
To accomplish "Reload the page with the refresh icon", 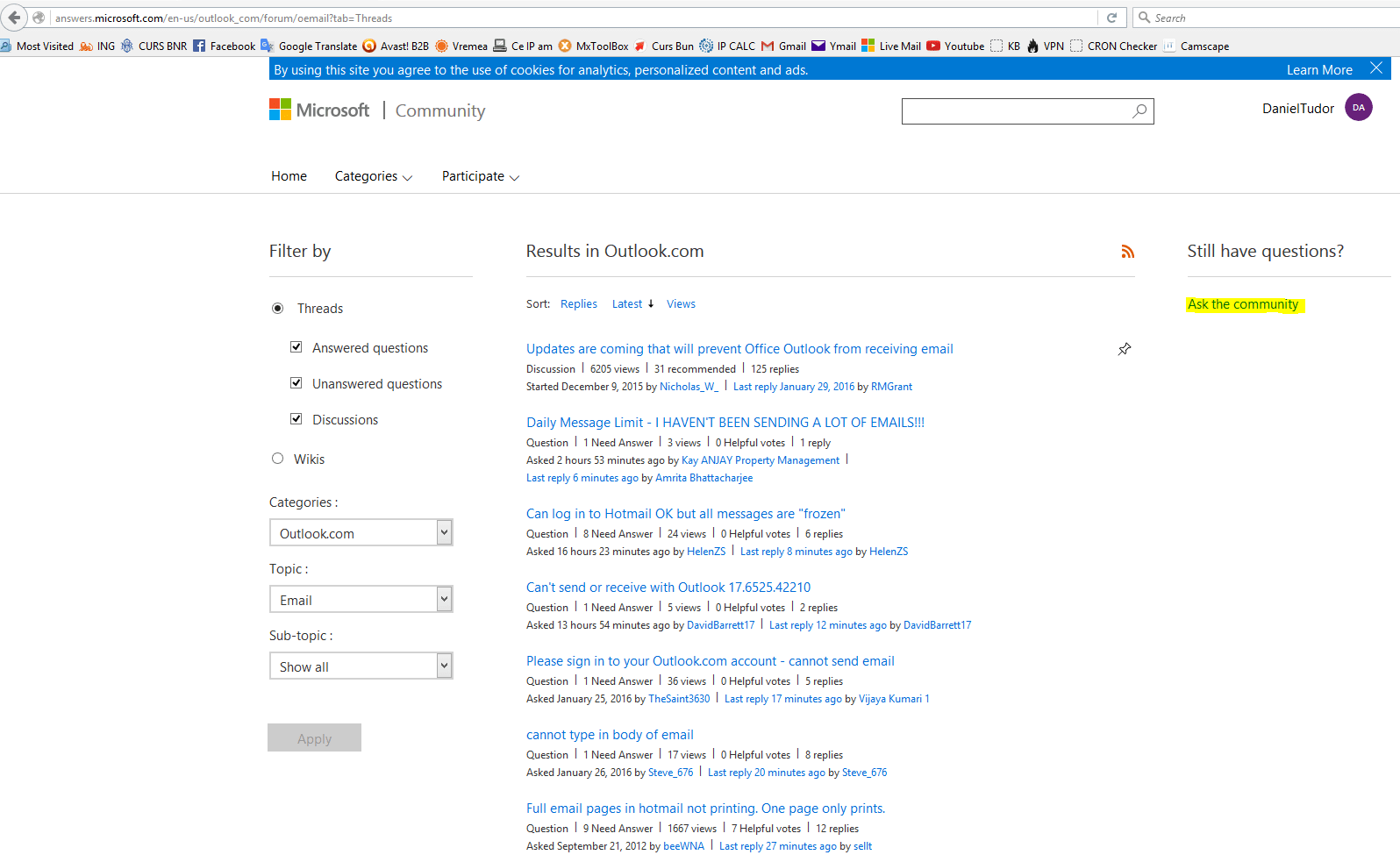I will coord(1111,18).
